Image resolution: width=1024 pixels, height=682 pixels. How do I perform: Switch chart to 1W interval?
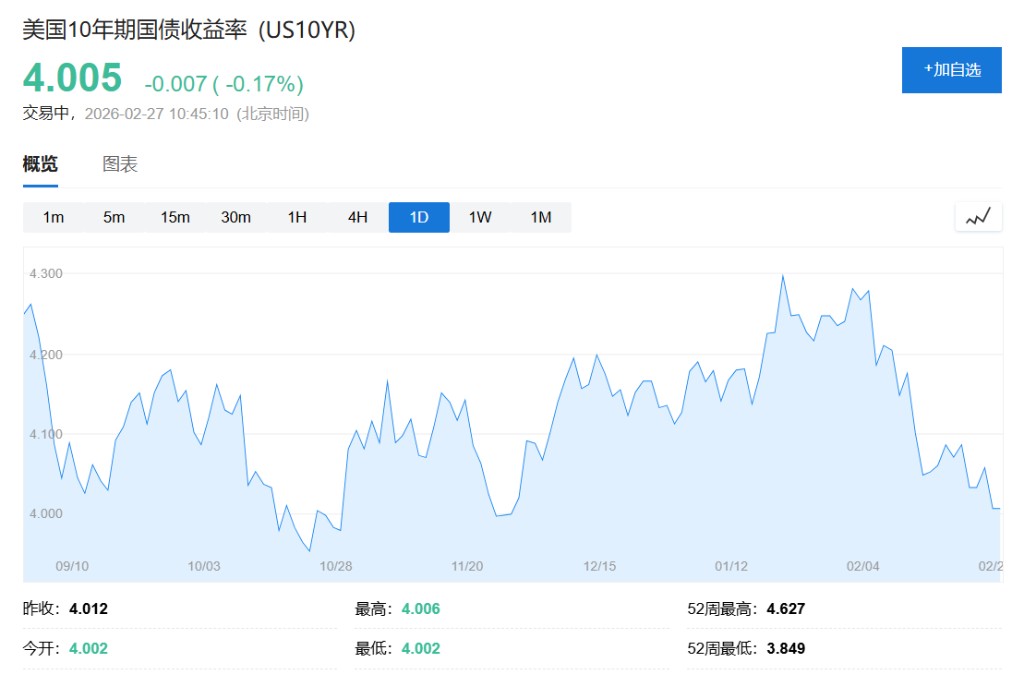480,217
